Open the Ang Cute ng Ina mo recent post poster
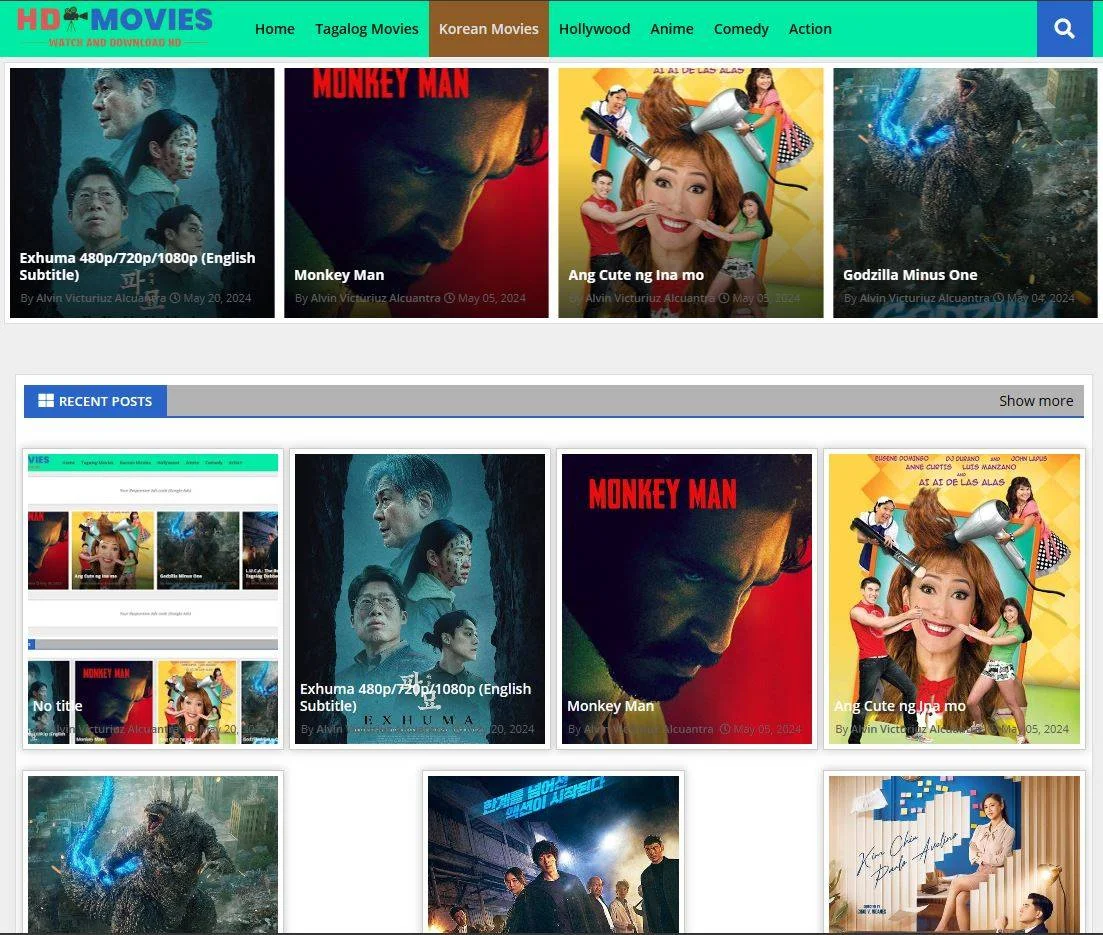The height and width of the screenshot is (935, 1103). pos(954,599)
